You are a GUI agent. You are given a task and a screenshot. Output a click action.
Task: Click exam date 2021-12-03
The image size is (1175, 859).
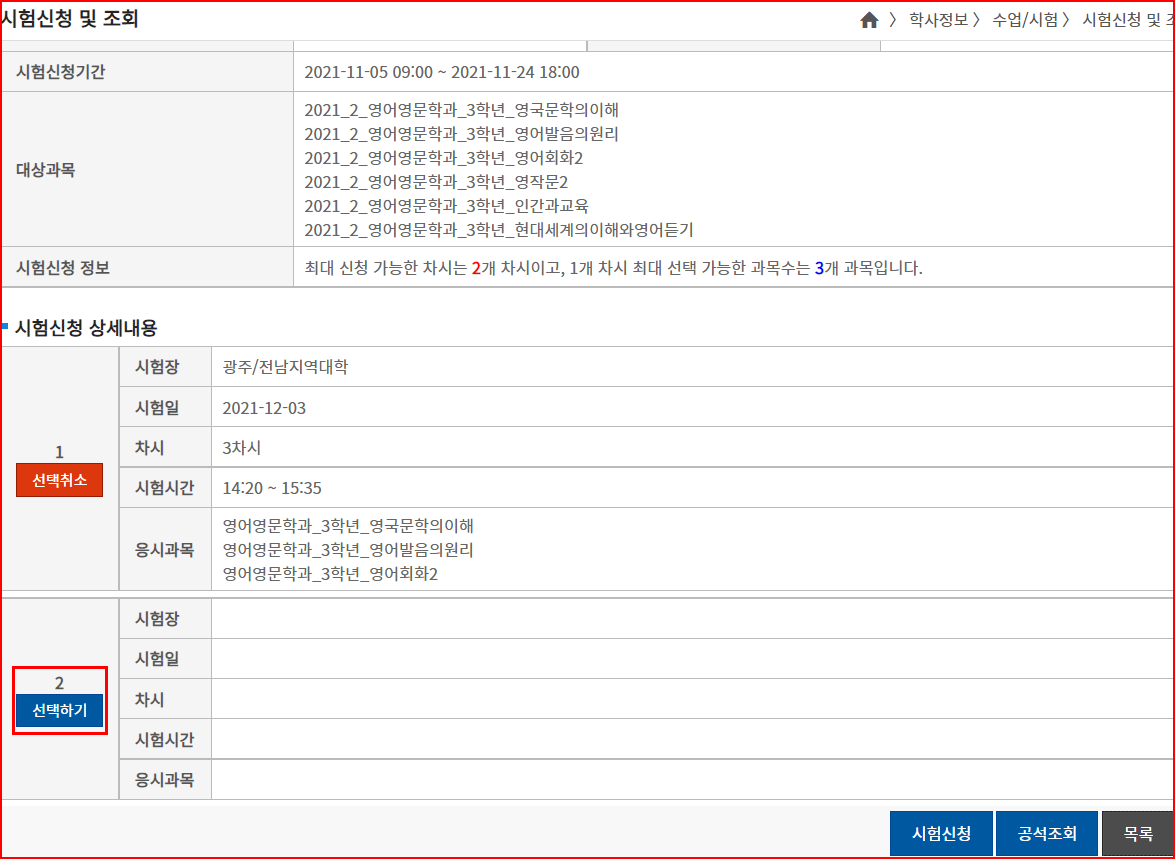pyautogui.click(x=264, y=408)
